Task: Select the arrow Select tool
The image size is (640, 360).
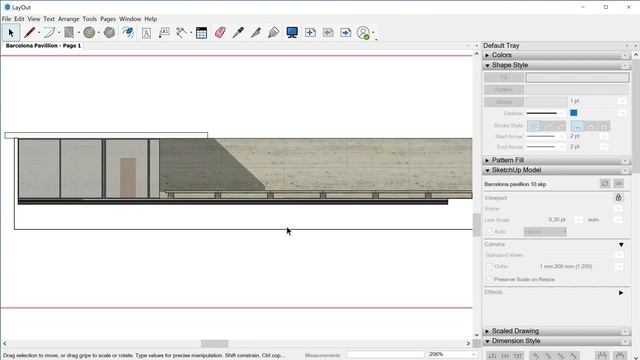Action: pos(11,33)
